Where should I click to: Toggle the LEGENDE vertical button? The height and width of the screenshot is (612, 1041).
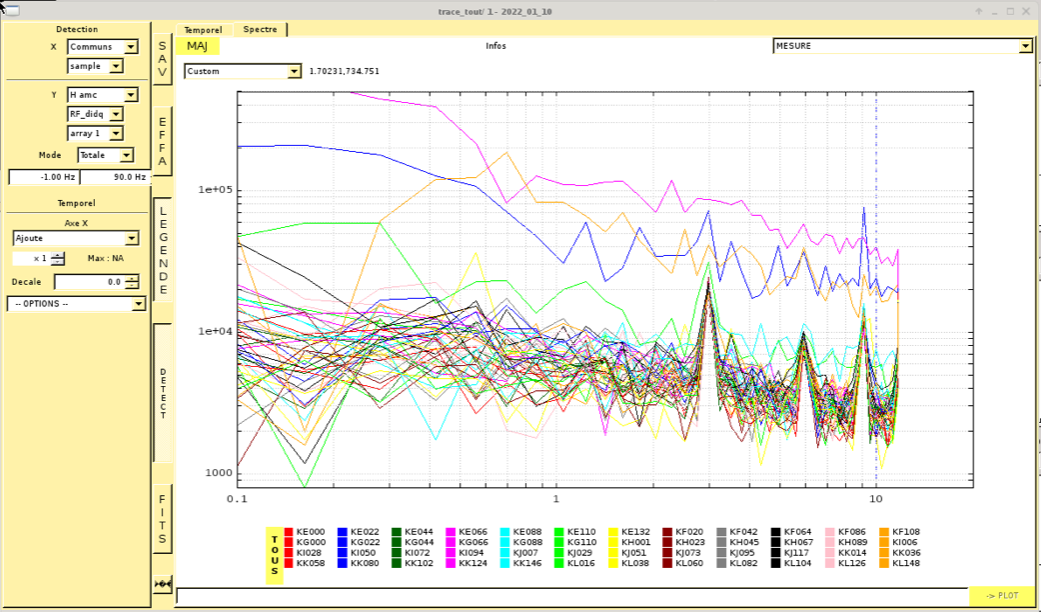(162, 249)
